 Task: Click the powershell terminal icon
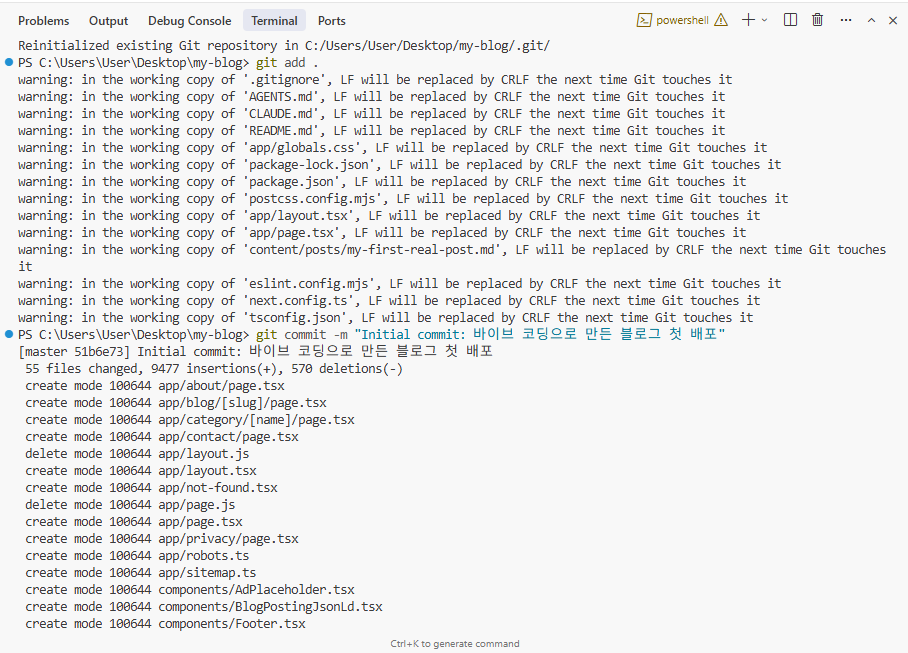(645, 20)
